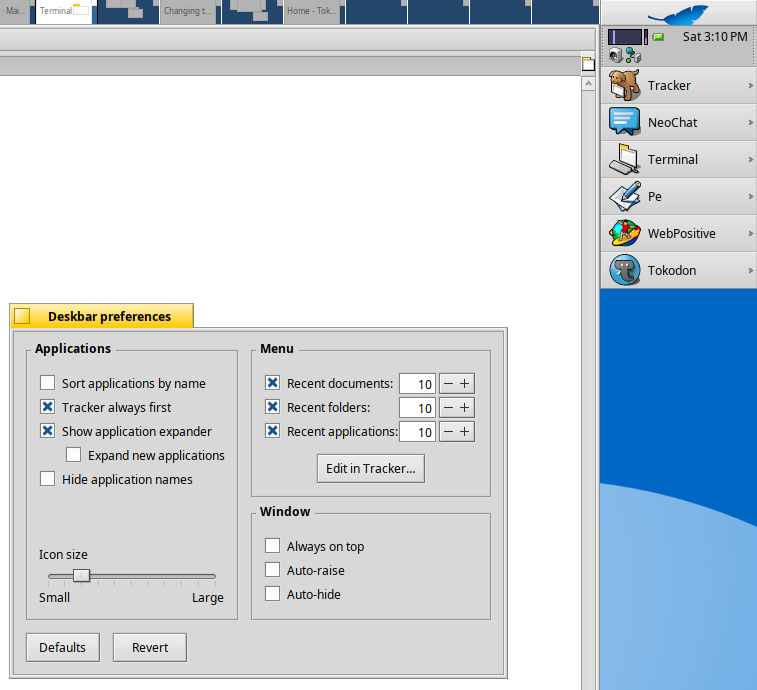Enable the Auto-hide window option
757x690 pixels.
(272, 594)
